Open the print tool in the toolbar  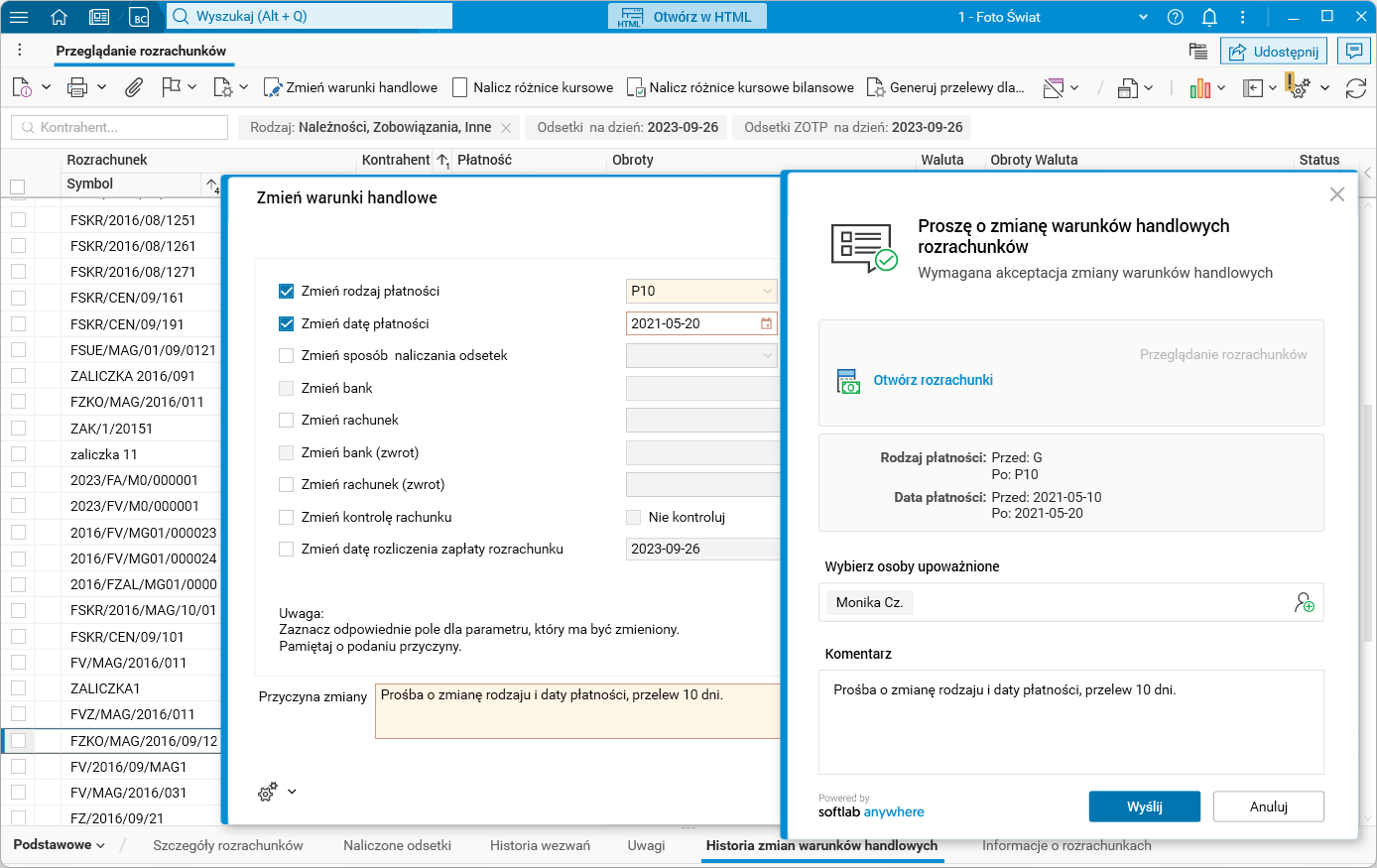(77, 87)
